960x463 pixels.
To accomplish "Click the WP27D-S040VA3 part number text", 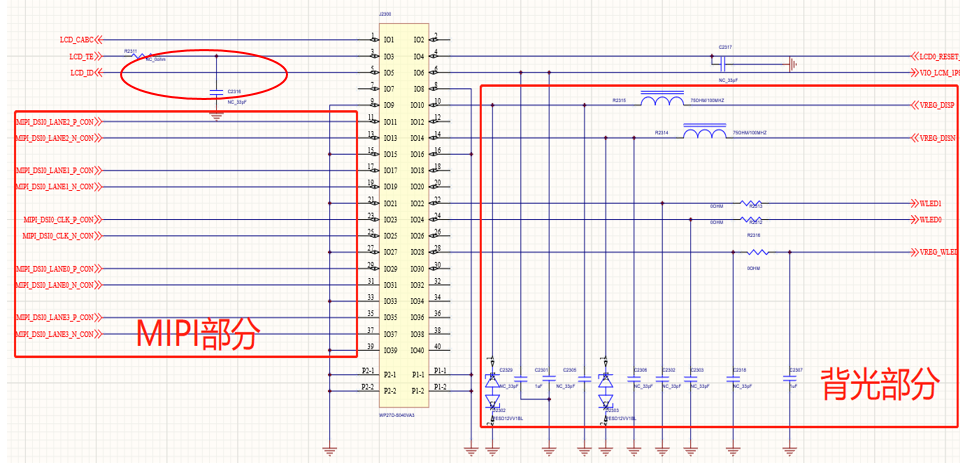I will pyautogui.click(x=397, y=415).
